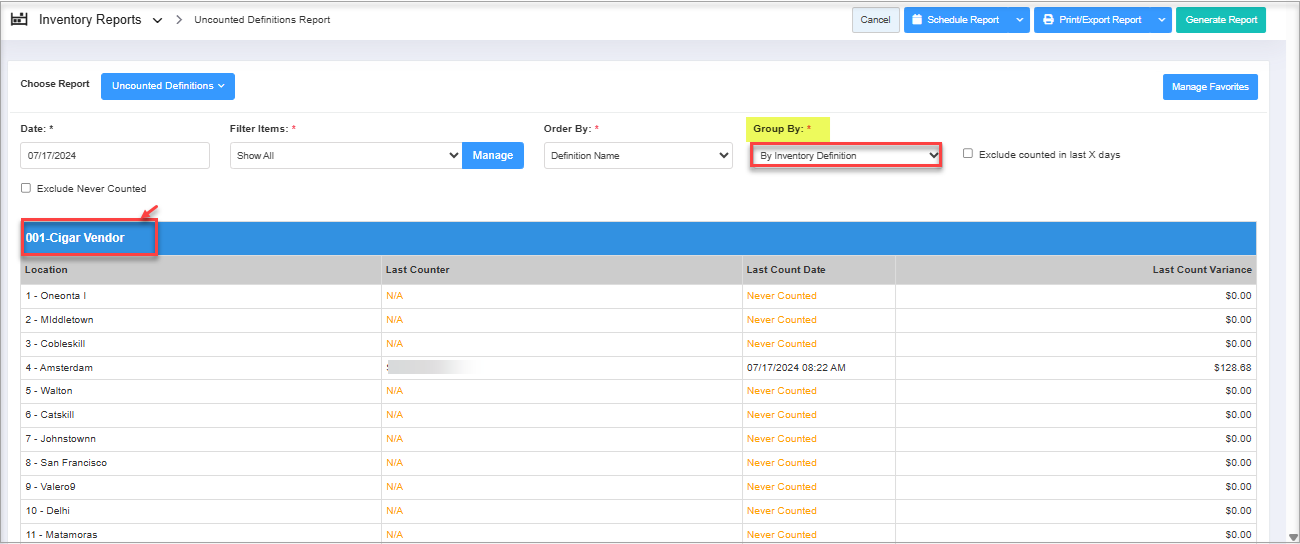
Task: Click the Cancel button
Action: click(x=875, y=20)
